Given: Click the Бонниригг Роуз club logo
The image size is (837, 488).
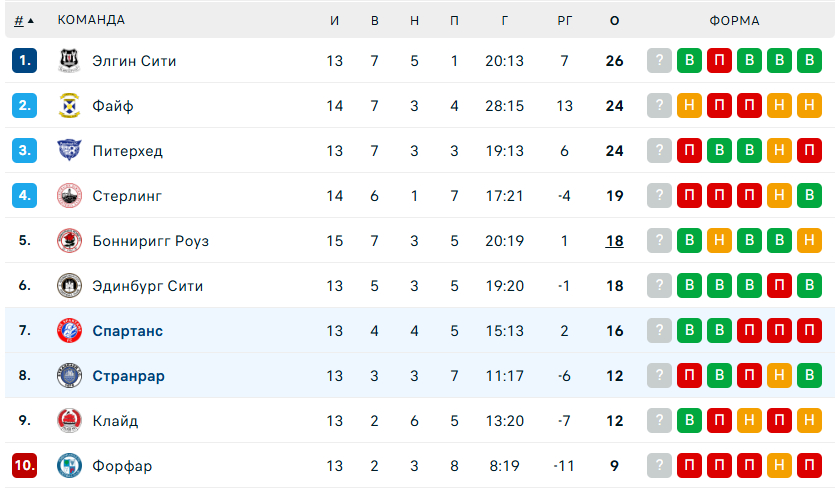Looking at the screenshot, I should (69, 241).
